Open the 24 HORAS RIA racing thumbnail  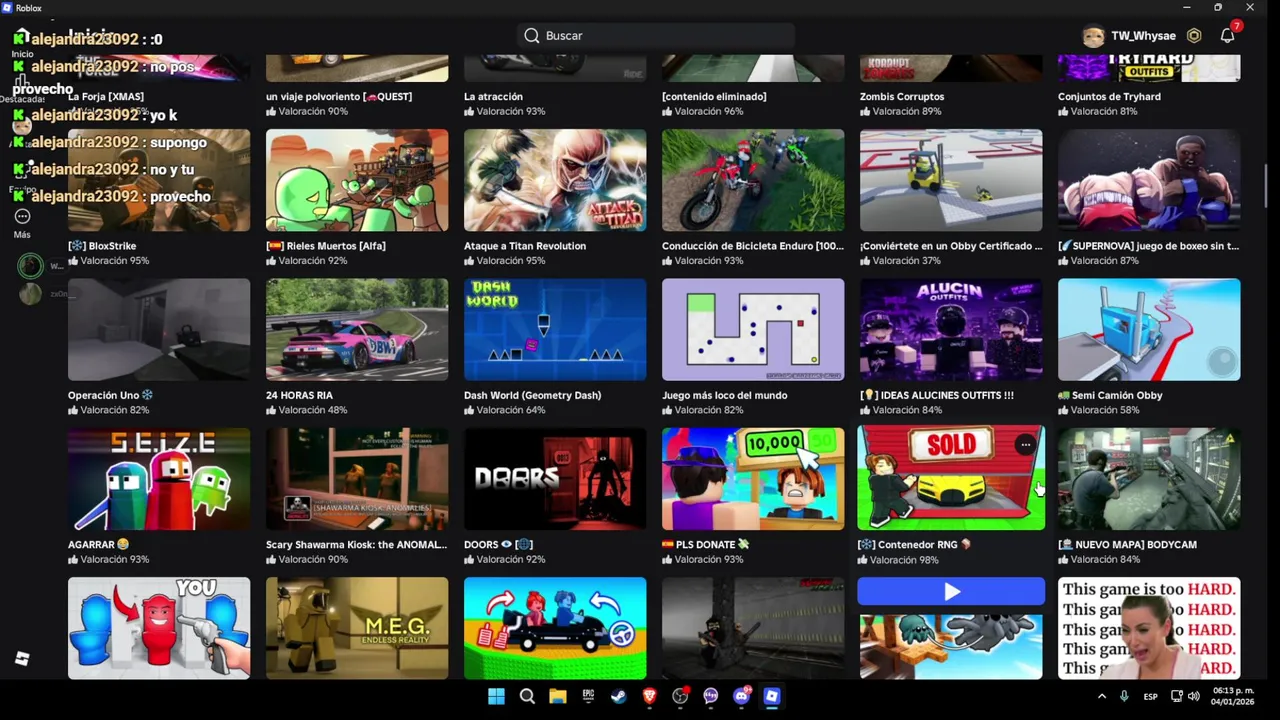click(x=357, y=329)
